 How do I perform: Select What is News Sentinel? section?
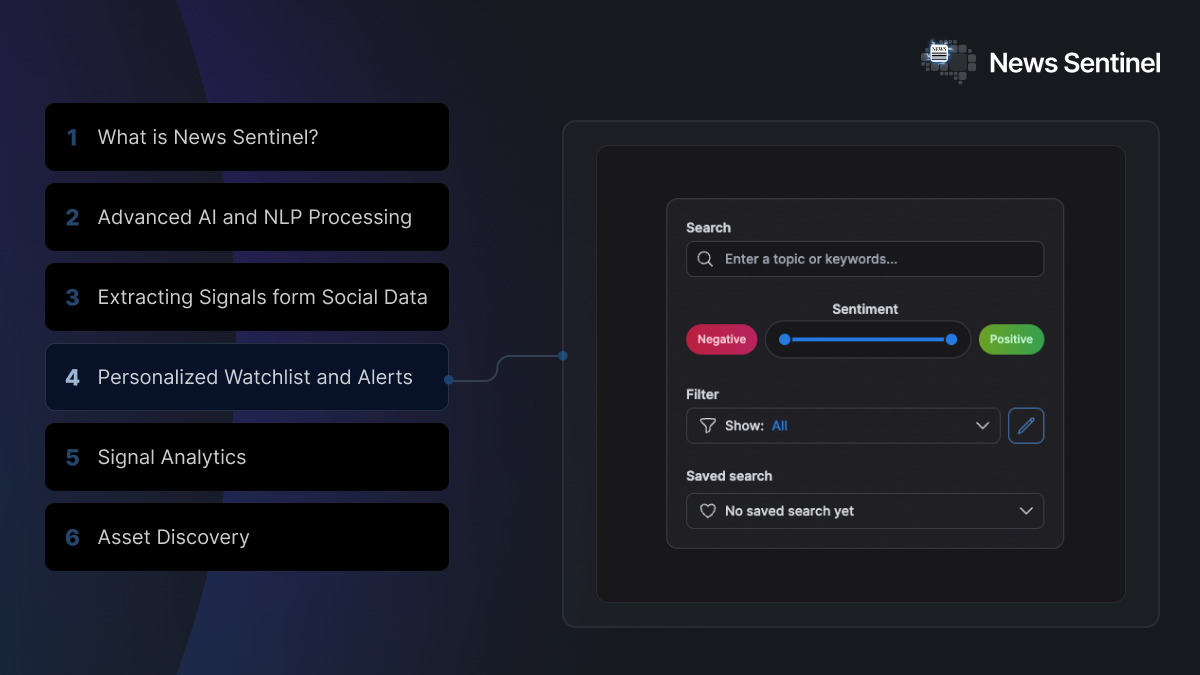[x=247, y=137]
